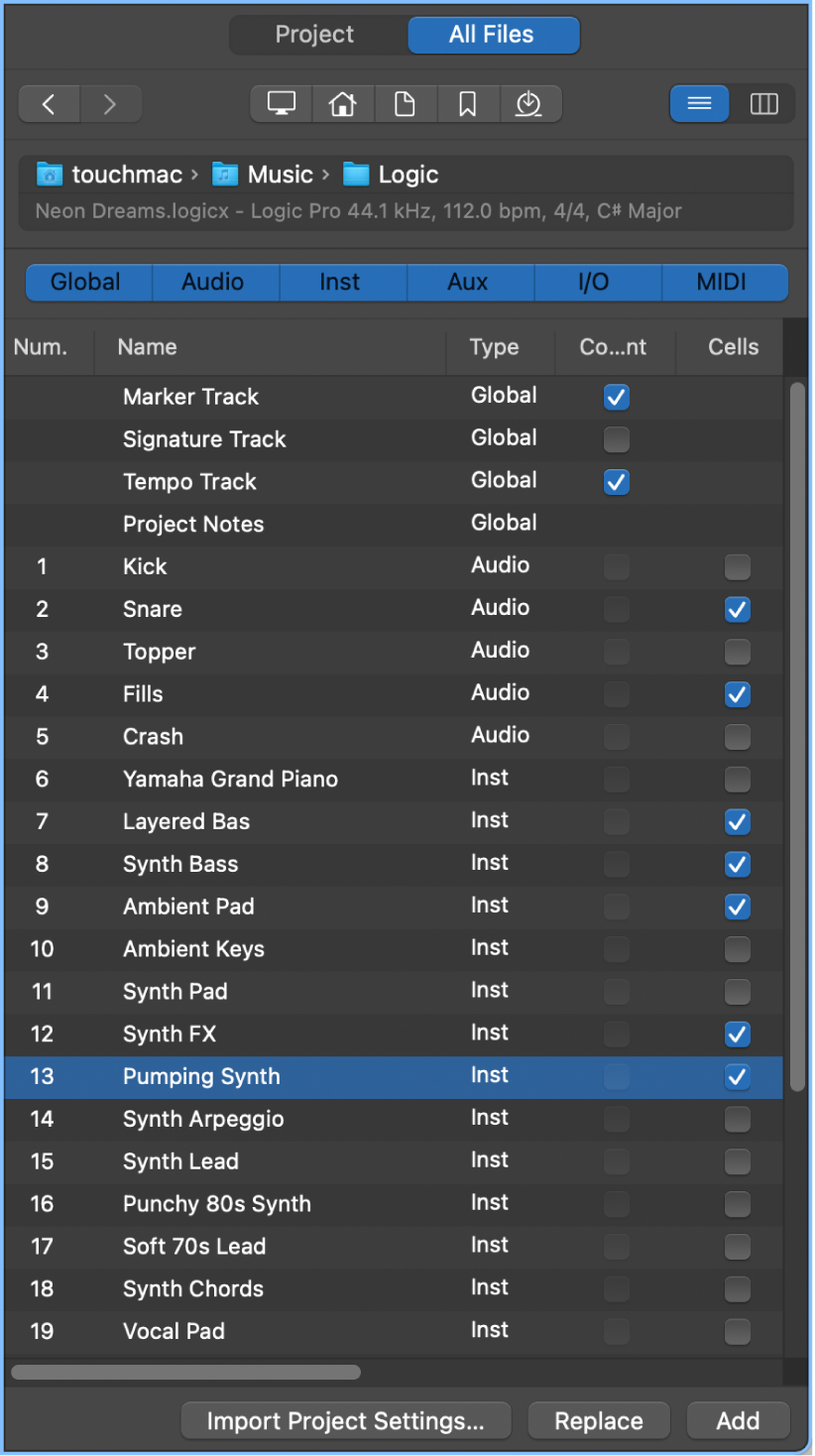
Task: Select the All Files tab
Action: coord(493,35)
